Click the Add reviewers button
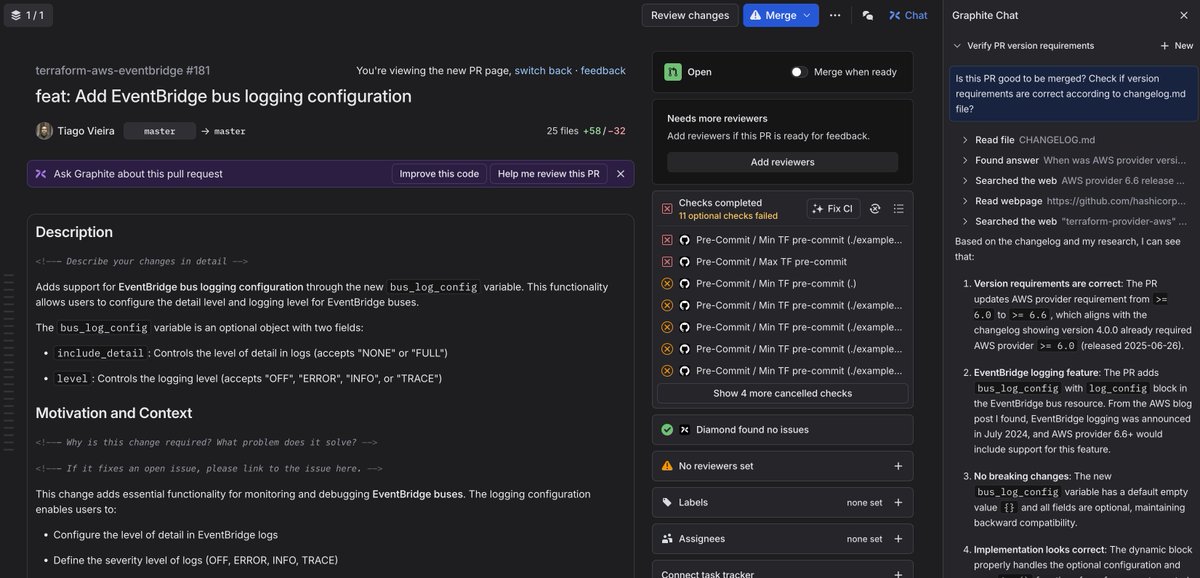Viewport: 1200px width, 578px height. coord(782,162)
